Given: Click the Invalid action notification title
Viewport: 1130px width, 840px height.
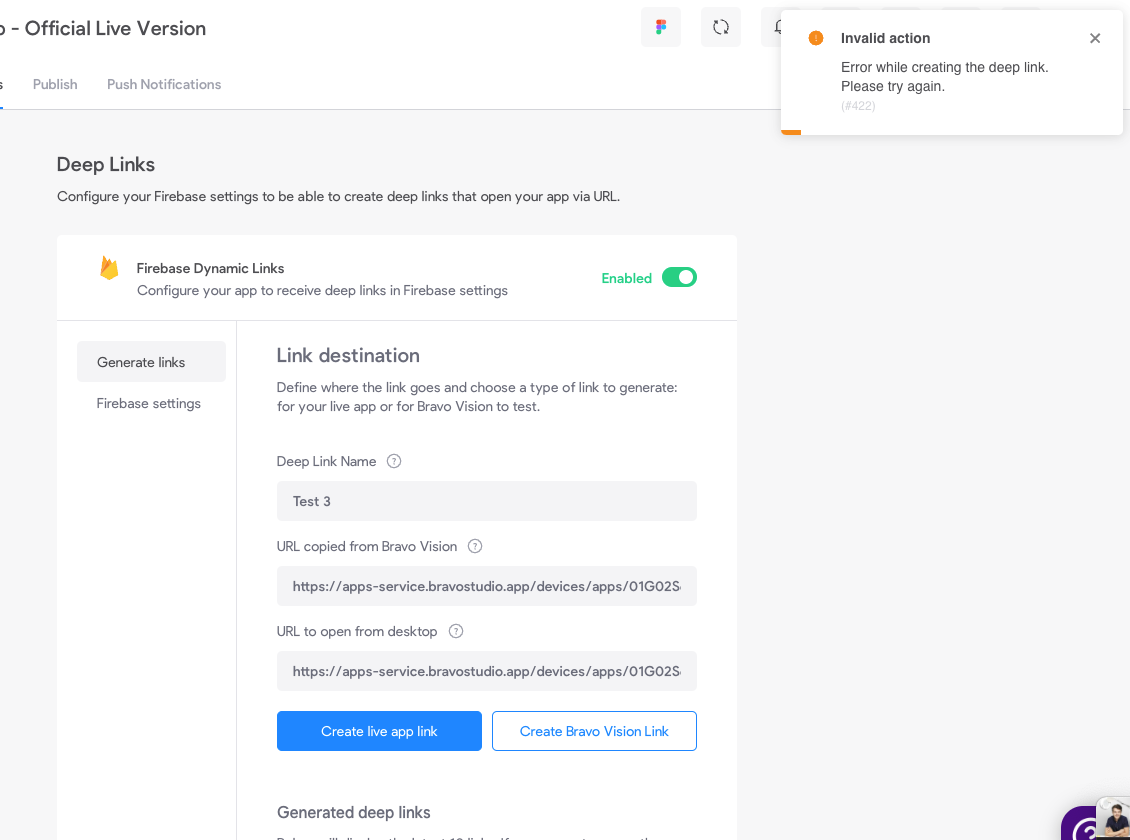Looking at the screenshot, I should (885, 38).
